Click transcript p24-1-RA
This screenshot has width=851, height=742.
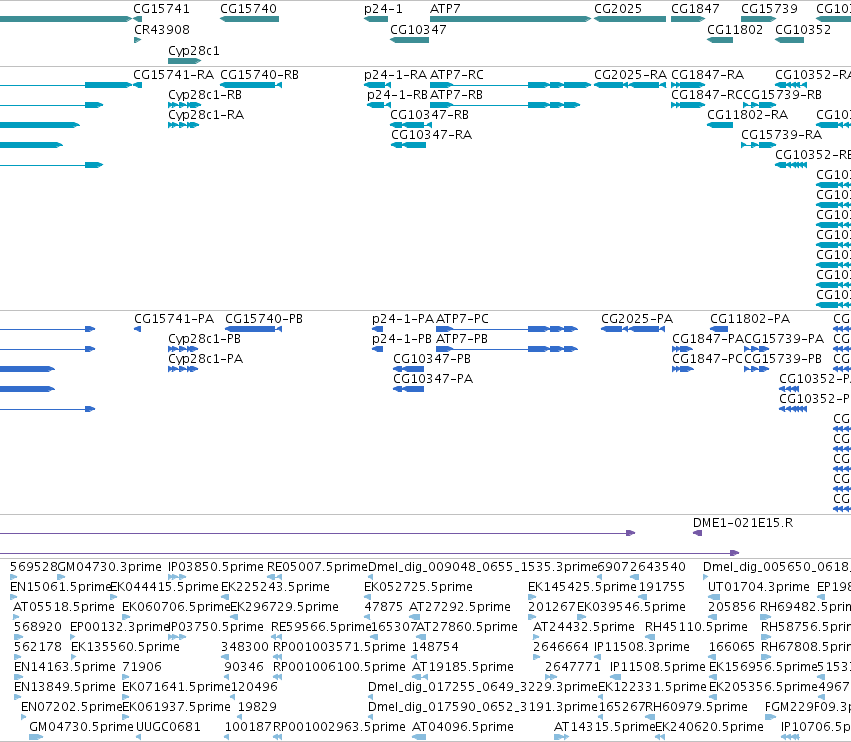396,74
